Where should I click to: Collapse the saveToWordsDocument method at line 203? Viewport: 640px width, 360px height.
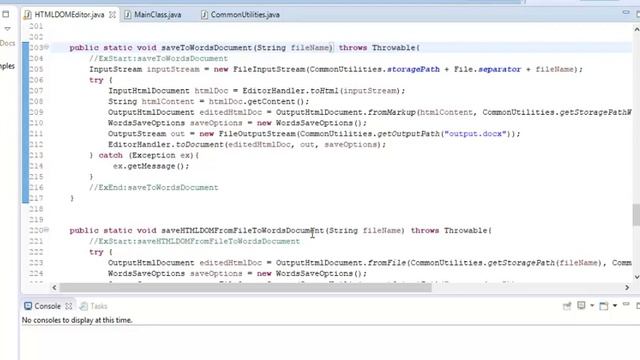point(47,47)
